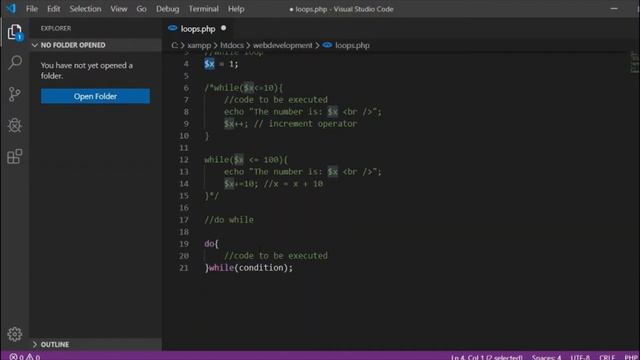Click the errors icon in status bar
640x360 pixels.
13,357
